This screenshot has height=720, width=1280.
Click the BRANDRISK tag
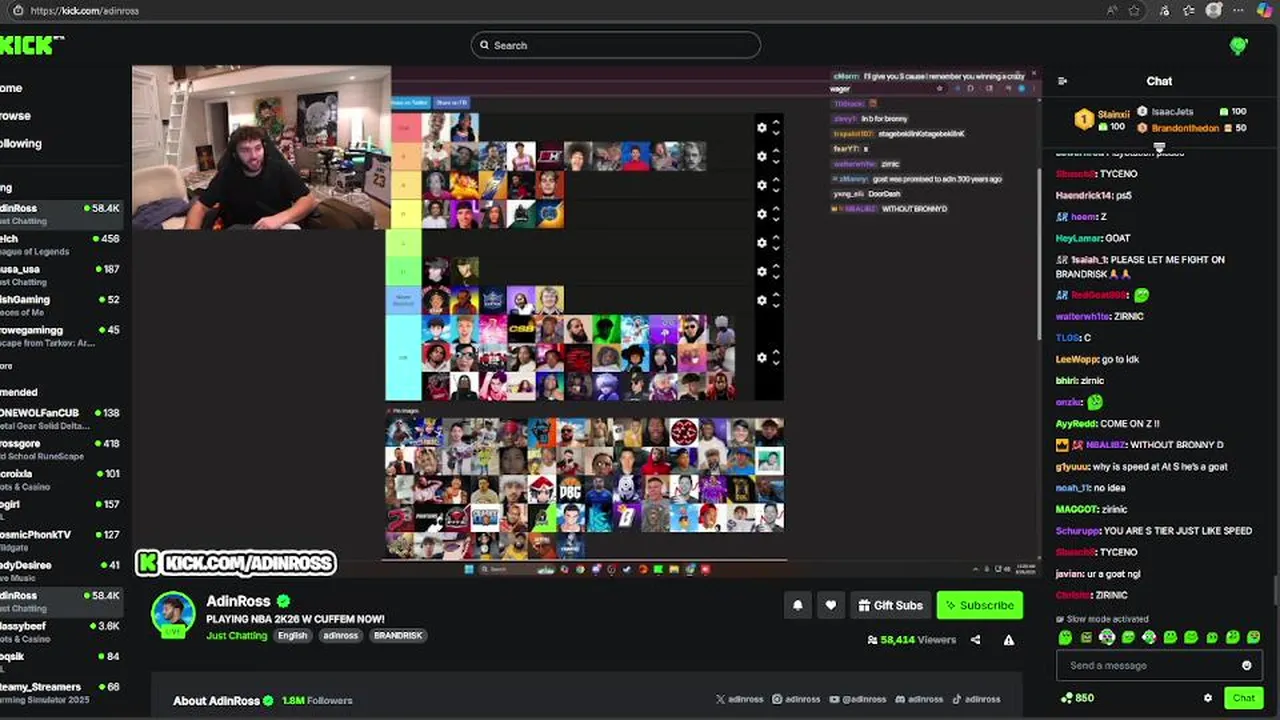tap(398, 636)
